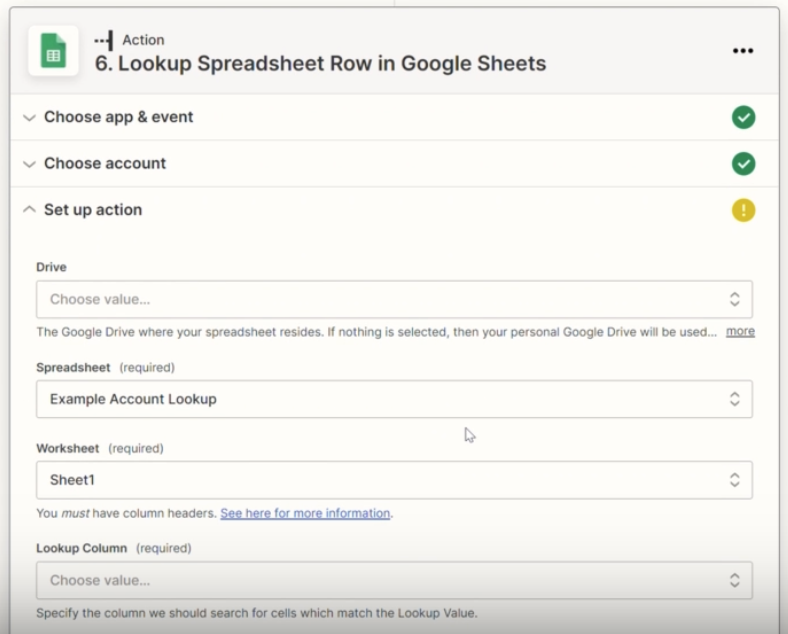The width and height of the screenshot is (788, 634).
Task: Click the arrows icon on the Worksheet field
Action: pyautogui.click(x=735, y=480)
